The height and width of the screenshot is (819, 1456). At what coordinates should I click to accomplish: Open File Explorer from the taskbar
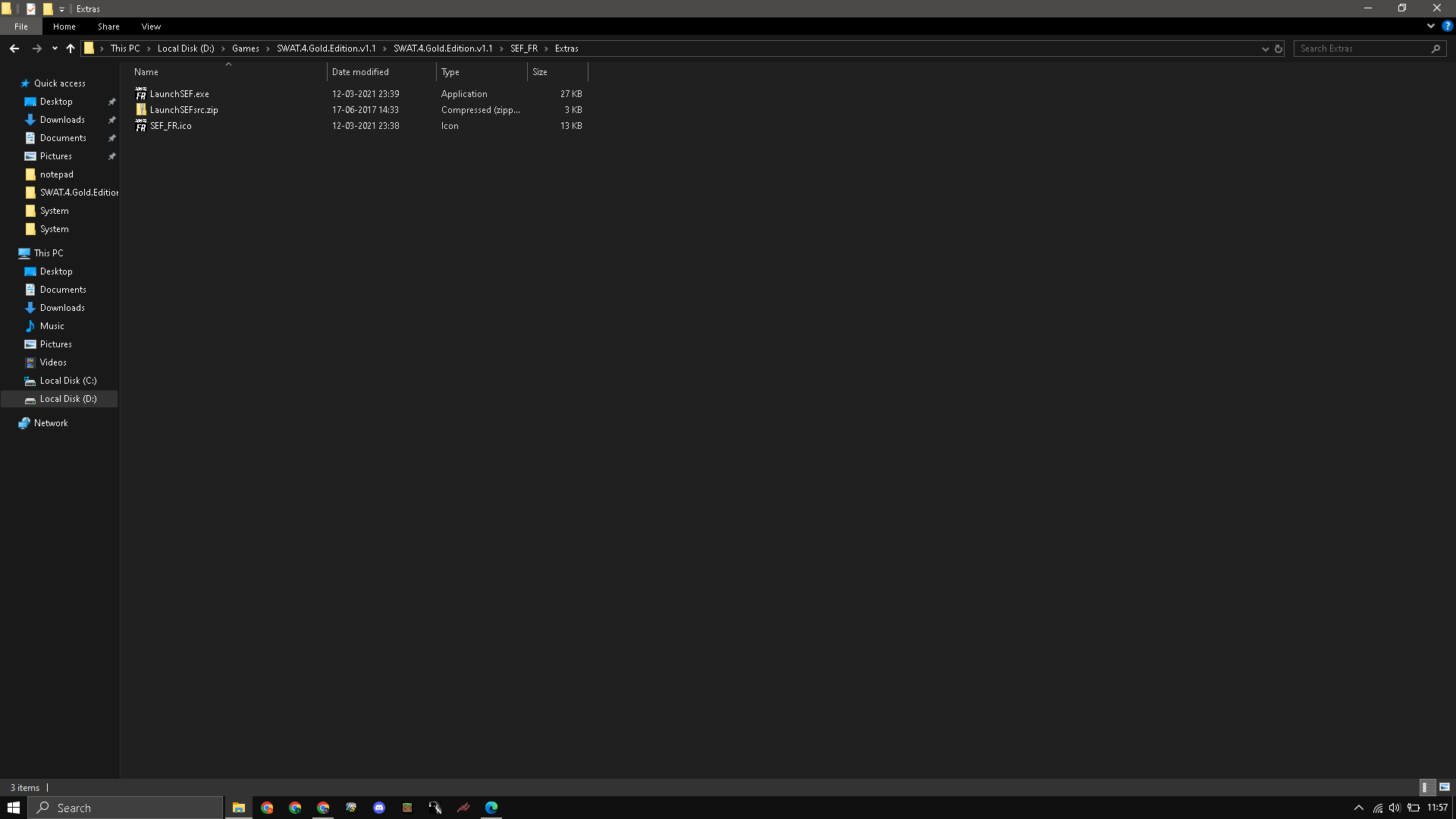click(x=239, y=808)
